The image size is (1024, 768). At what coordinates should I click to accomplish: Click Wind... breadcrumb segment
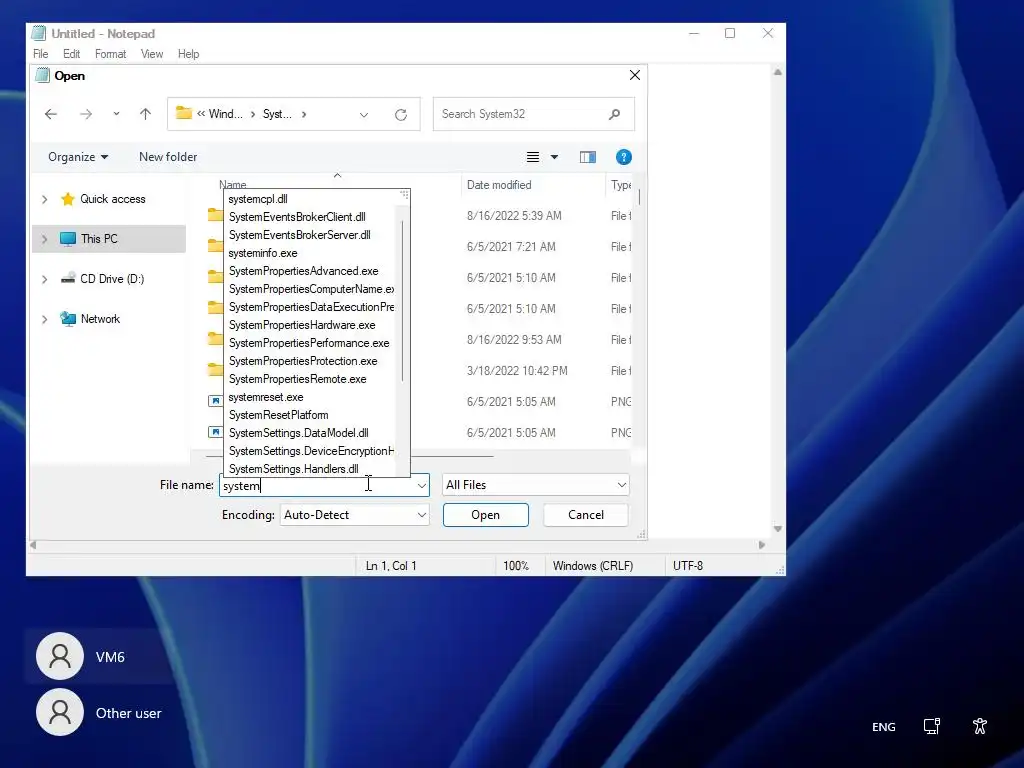click(x=225, y=114)
